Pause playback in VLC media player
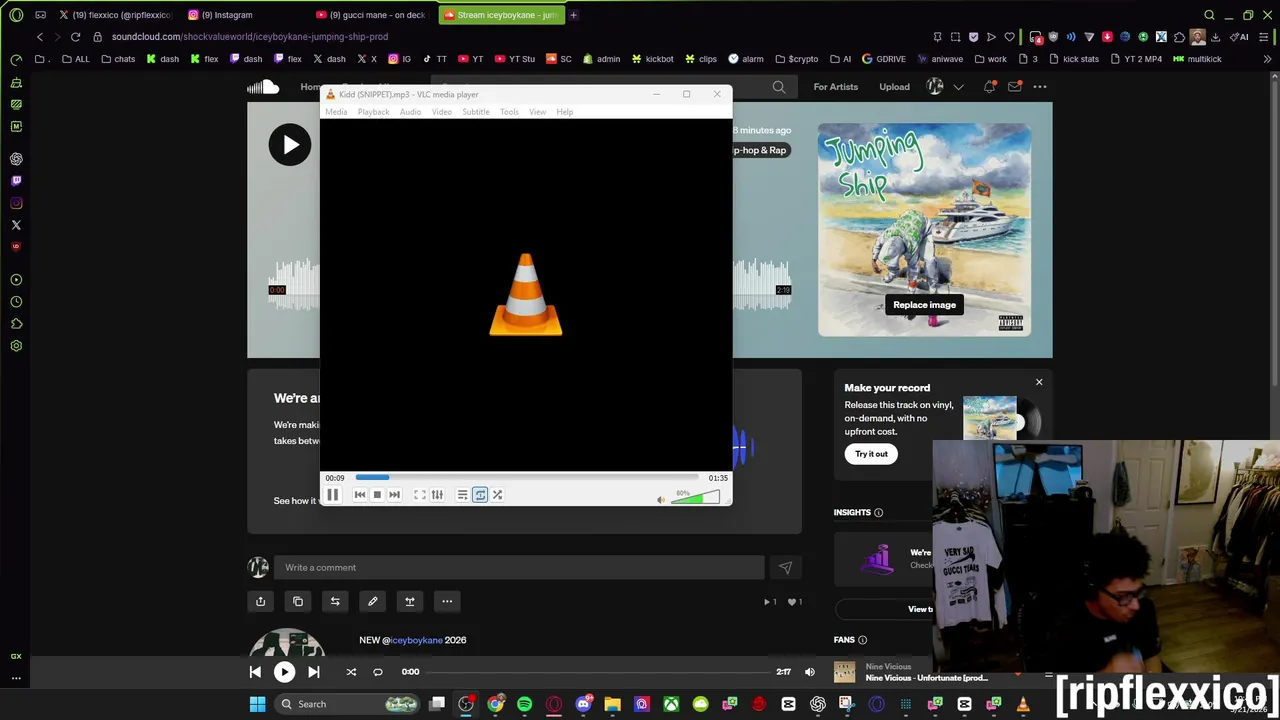The width and height of the screenshot is (1280, 720). pos(333,495)
